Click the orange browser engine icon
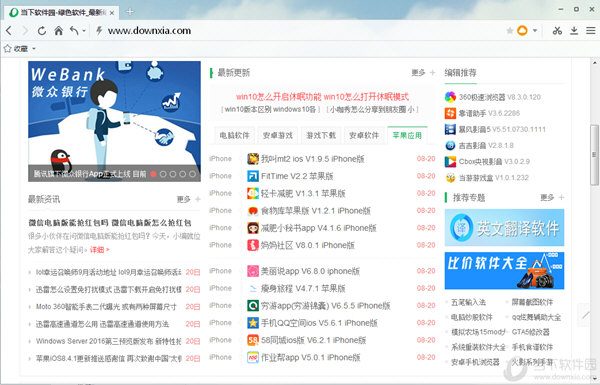 point(522,31)
